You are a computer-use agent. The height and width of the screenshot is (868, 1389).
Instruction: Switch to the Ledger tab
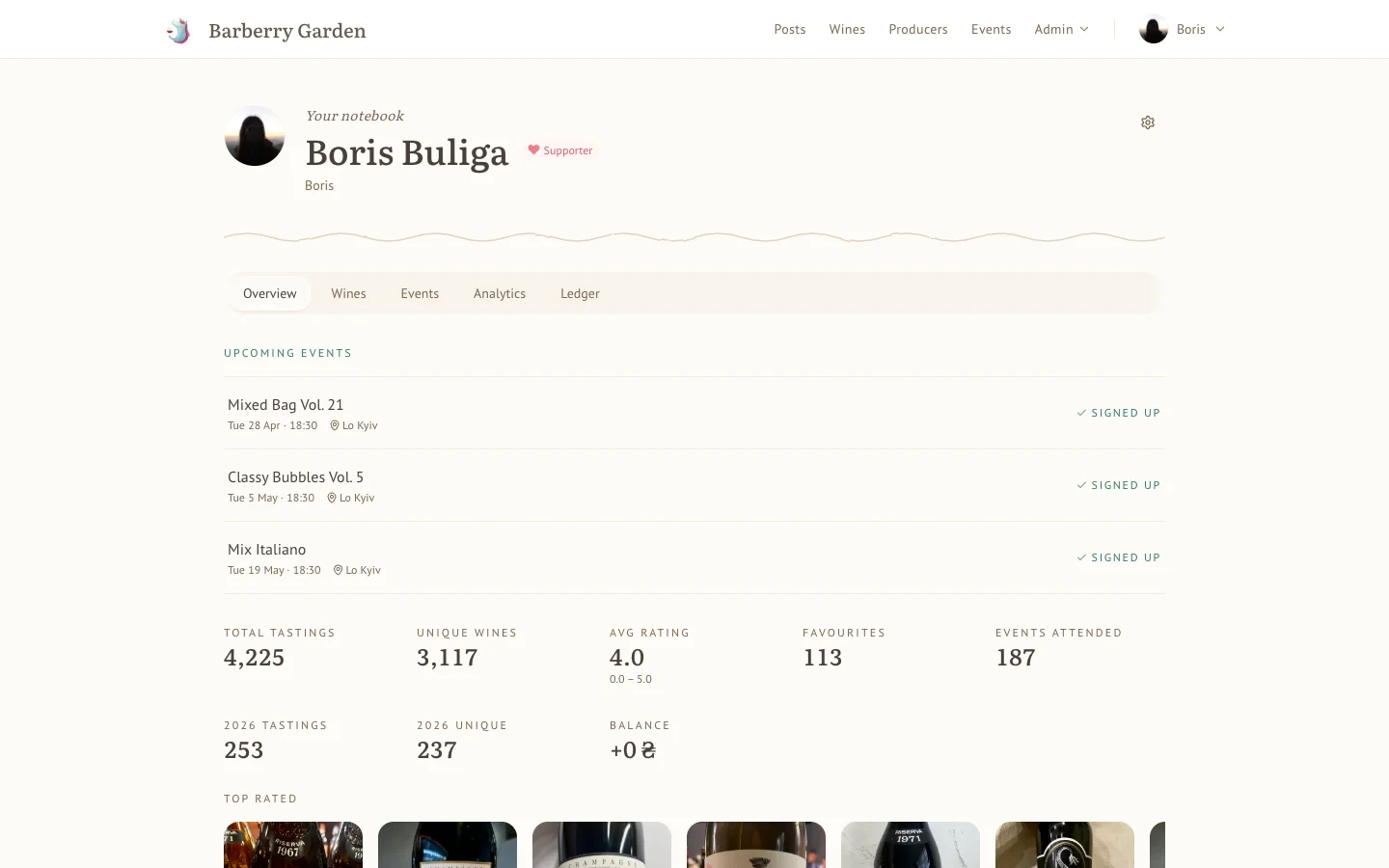point(580,293)
